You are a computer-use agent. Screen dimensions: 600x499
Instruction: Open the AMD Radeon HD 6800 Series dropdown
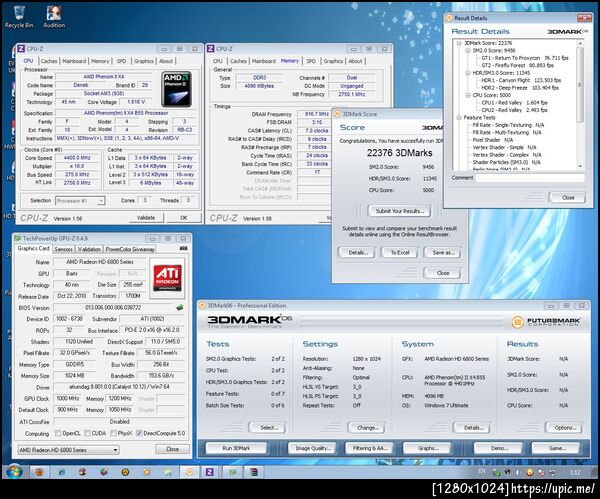68,450
